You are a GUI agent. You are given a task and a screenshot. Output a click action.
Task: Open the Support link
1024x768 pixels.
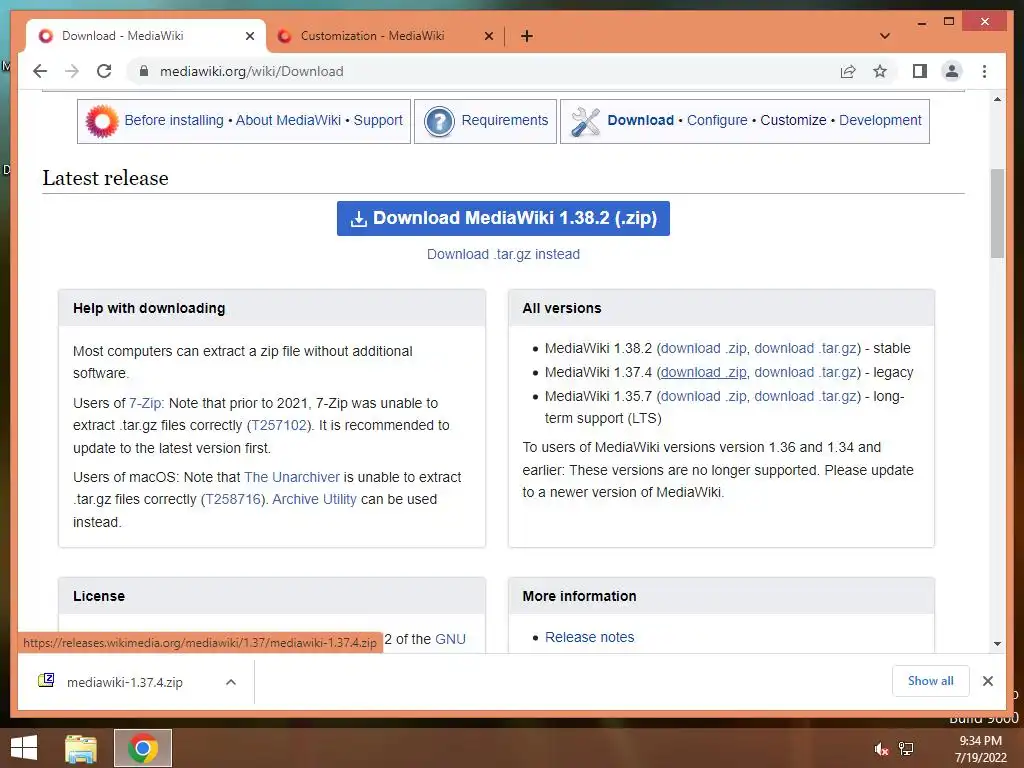378,120
